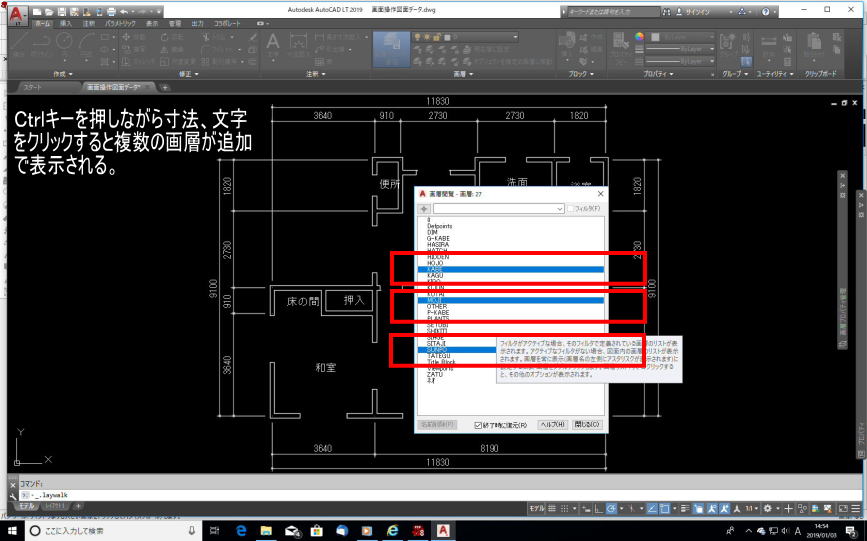Open the Windows notification center icon
The height and width of the screenshot is (541, 867).
click(x=851, y=530)
